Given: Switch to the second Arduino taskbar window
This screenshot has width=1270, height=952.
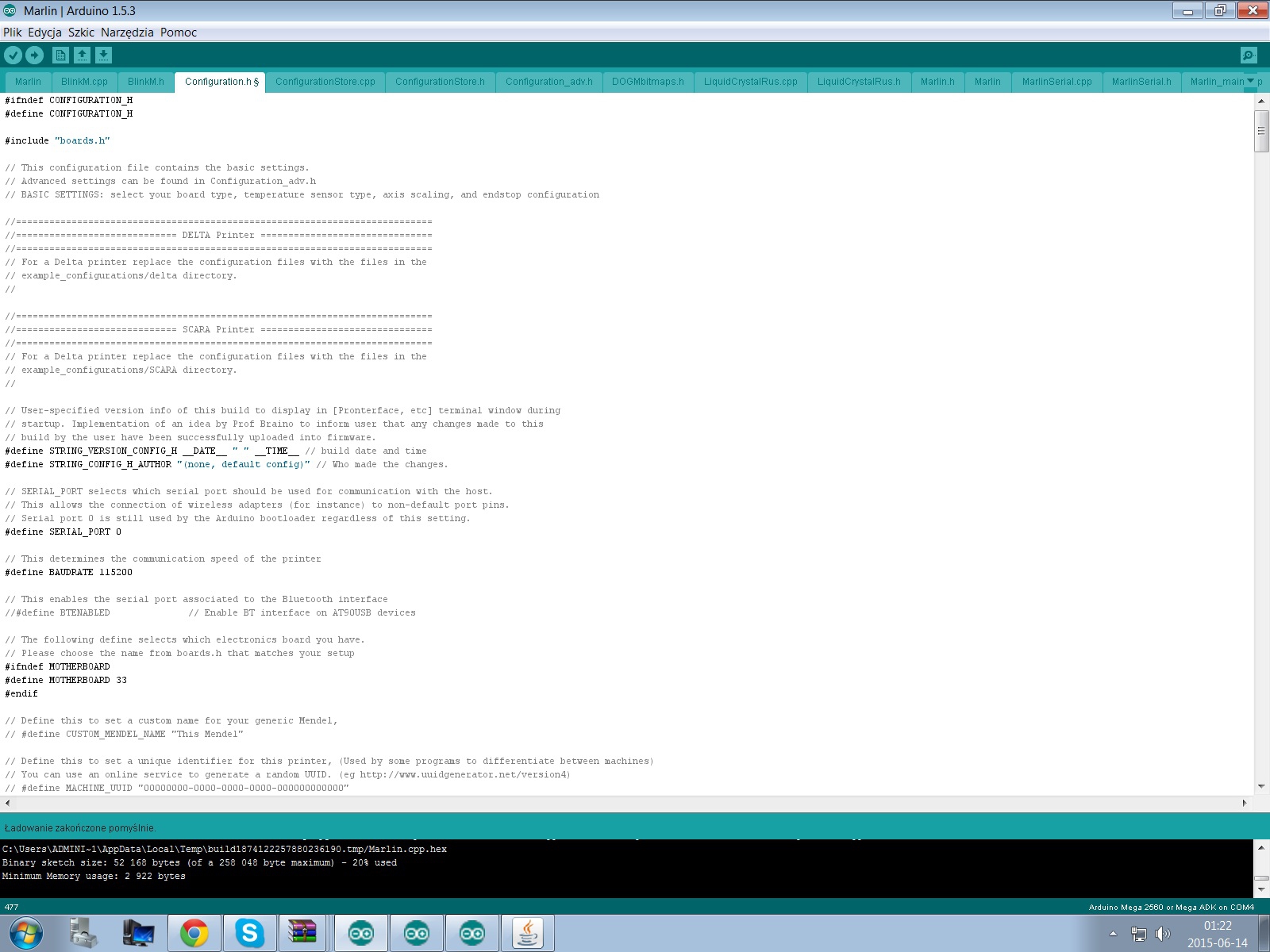Looking at the screenshot, I should coord(417,933).
